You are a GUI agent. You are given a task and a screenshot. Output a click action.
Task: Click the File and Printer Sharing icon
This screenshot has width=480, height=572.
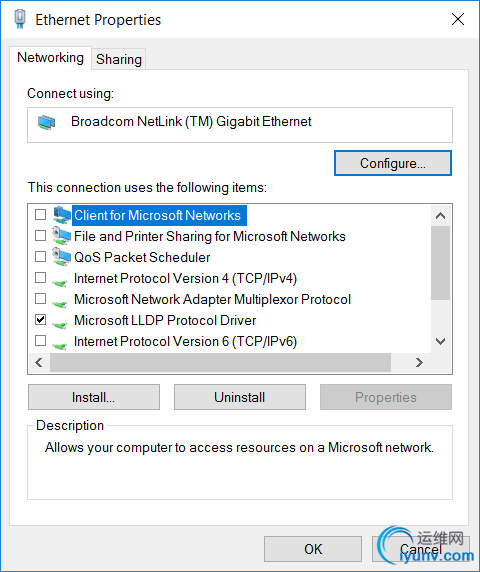(x=61, y=236)
